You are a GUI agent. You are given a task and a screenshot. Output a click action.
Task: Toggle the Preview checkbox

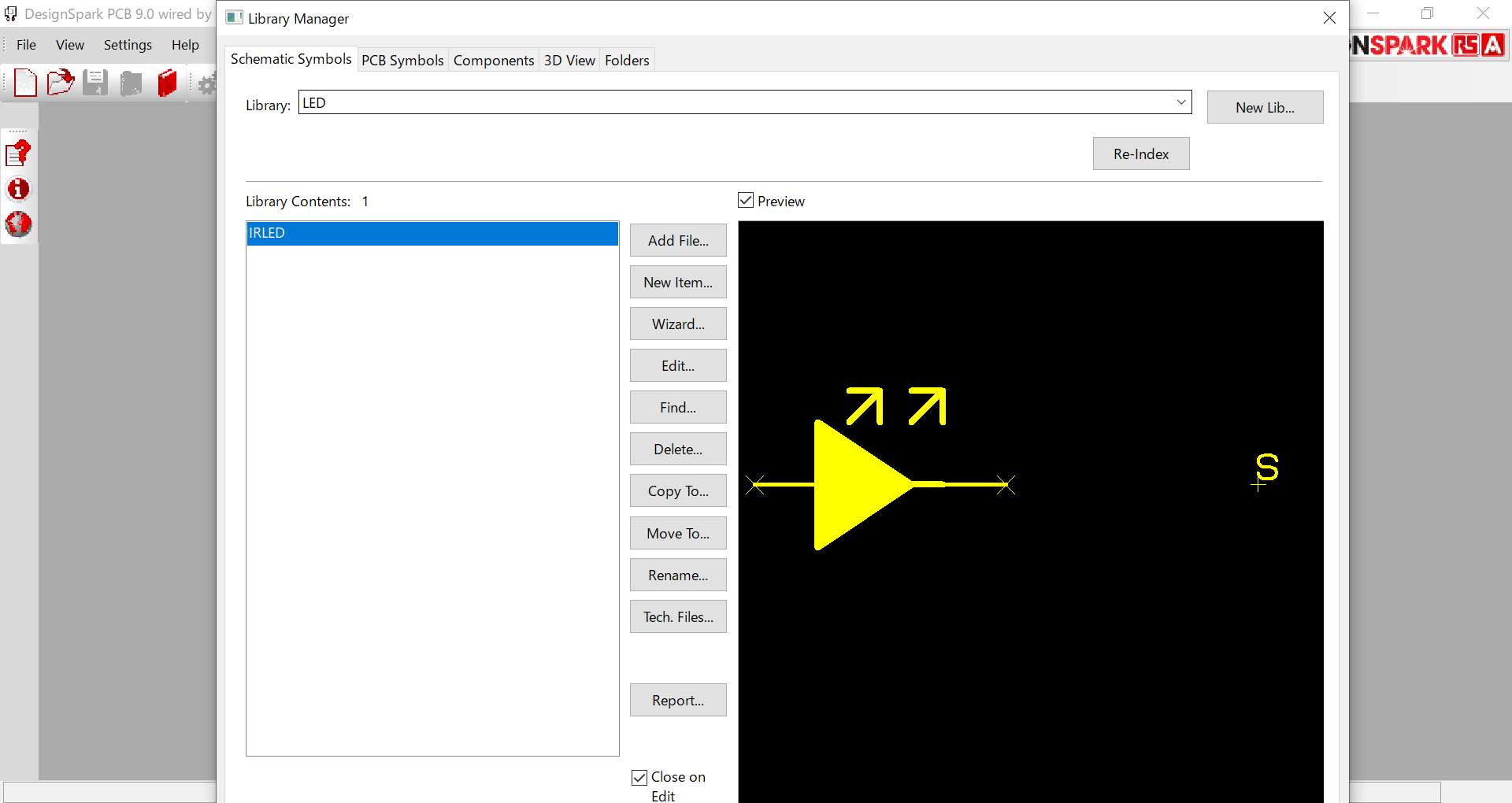click(x=746, y=200)
